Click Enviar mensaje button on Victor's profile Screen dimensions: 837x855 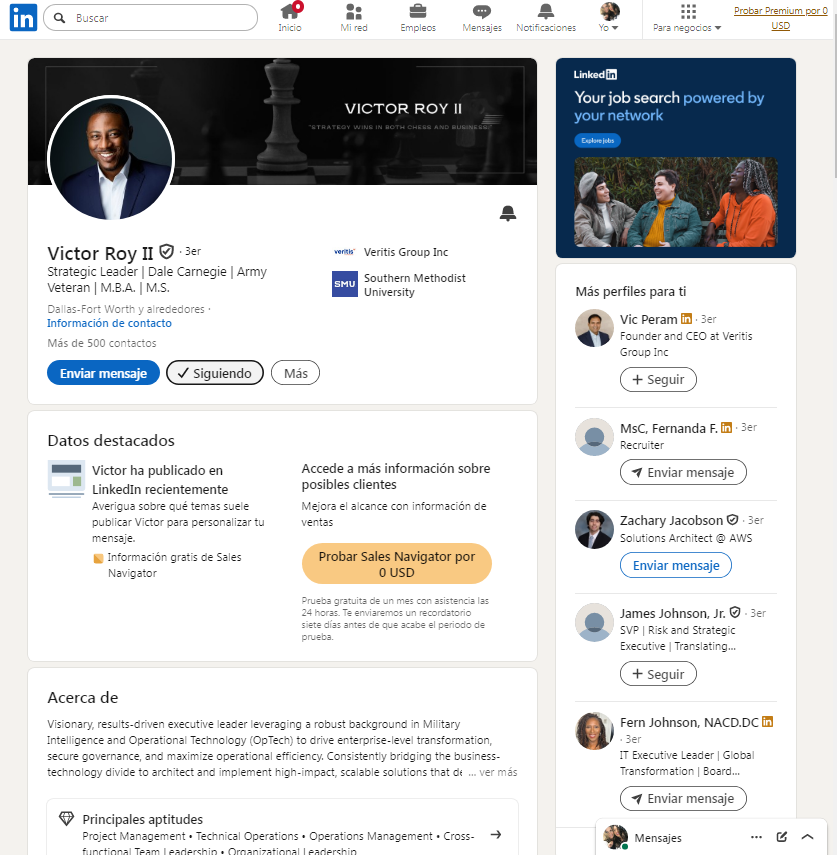click(x=103, y=373)
